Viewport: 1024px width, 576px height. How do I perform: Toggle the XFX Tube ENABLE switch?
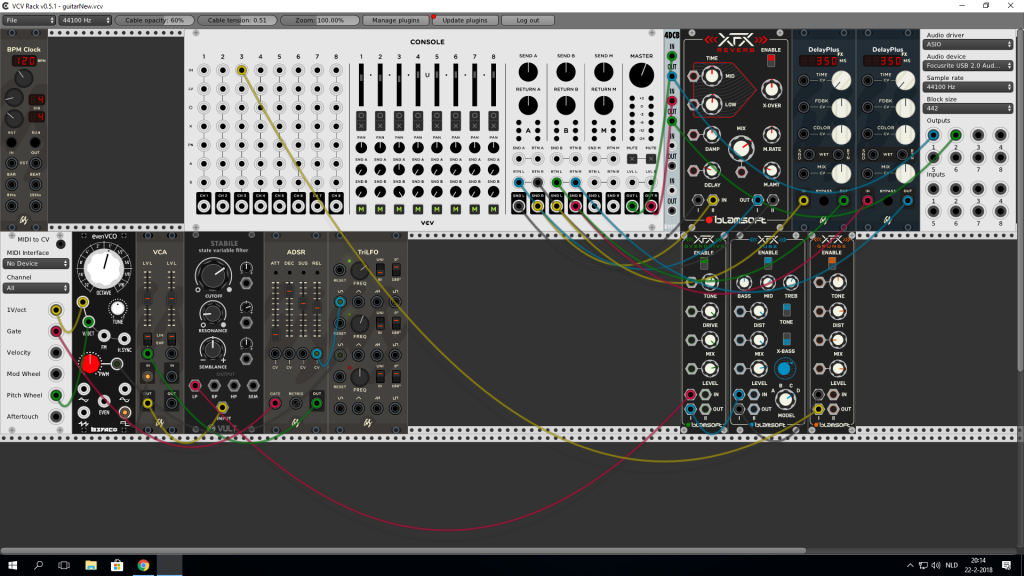[767, 263]
